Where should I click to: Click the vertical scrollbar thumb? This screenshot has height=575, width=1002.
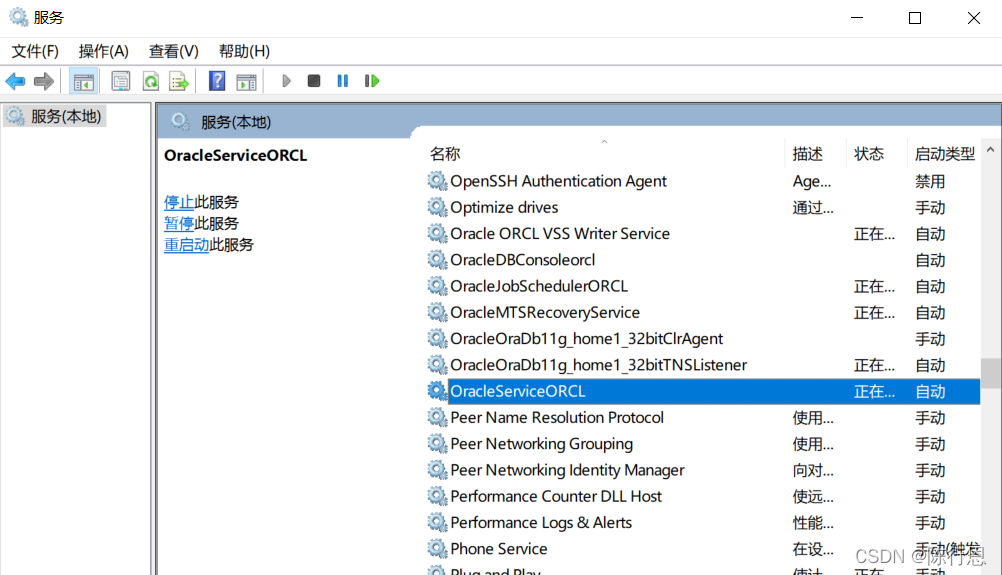coord(991,373)
